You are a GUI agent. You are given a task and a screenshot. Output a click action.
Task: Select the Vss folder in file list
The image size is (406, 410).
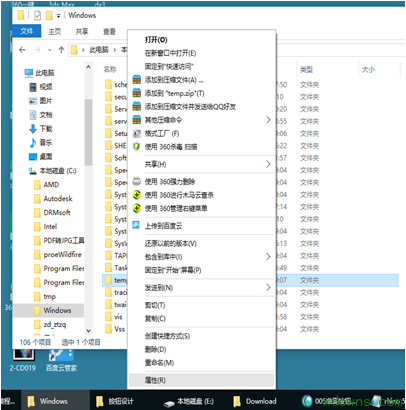coord(115,329)
